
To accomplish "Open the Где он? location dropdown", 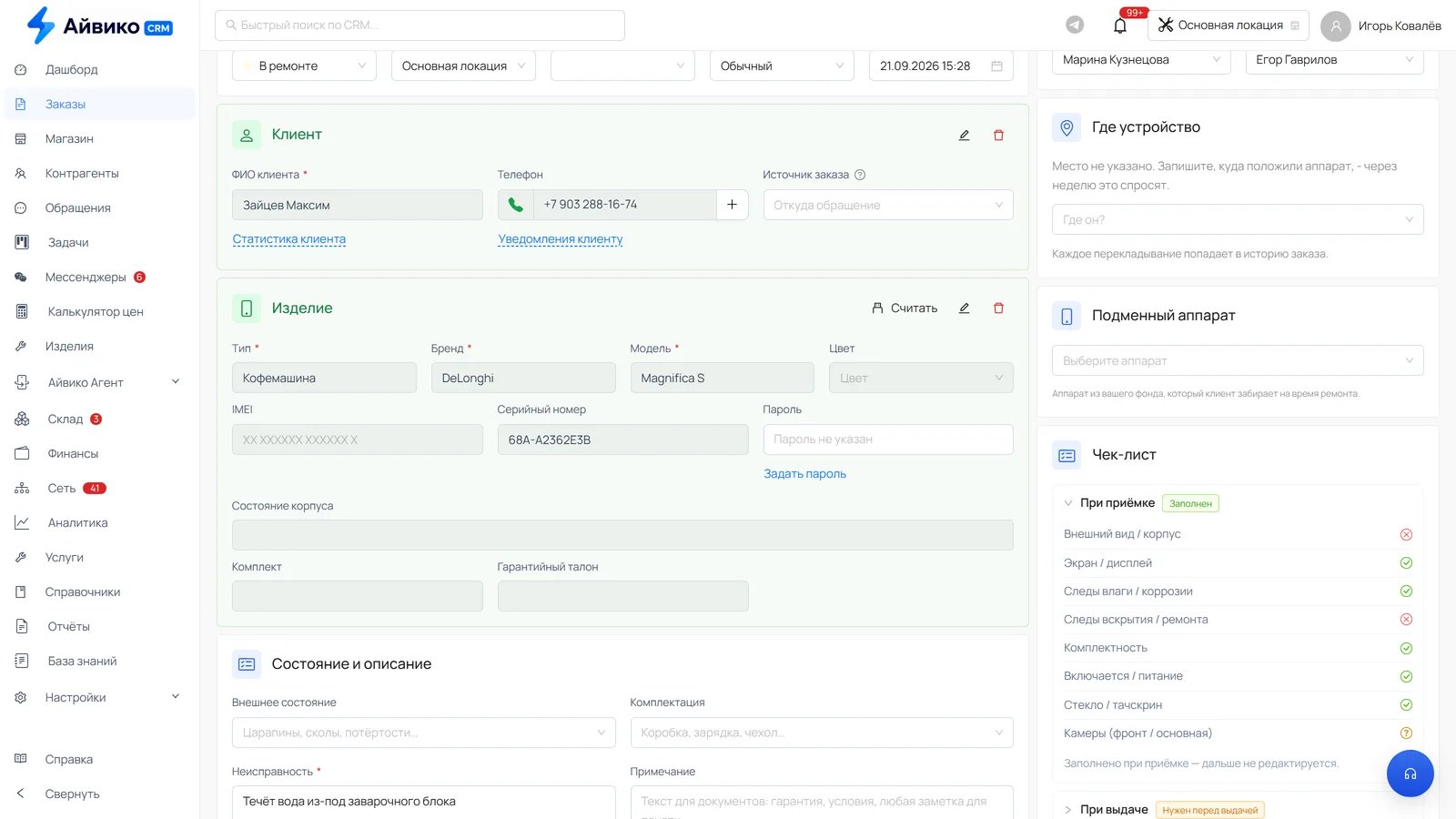I will pyautogui.click(x=1238, y=219).
